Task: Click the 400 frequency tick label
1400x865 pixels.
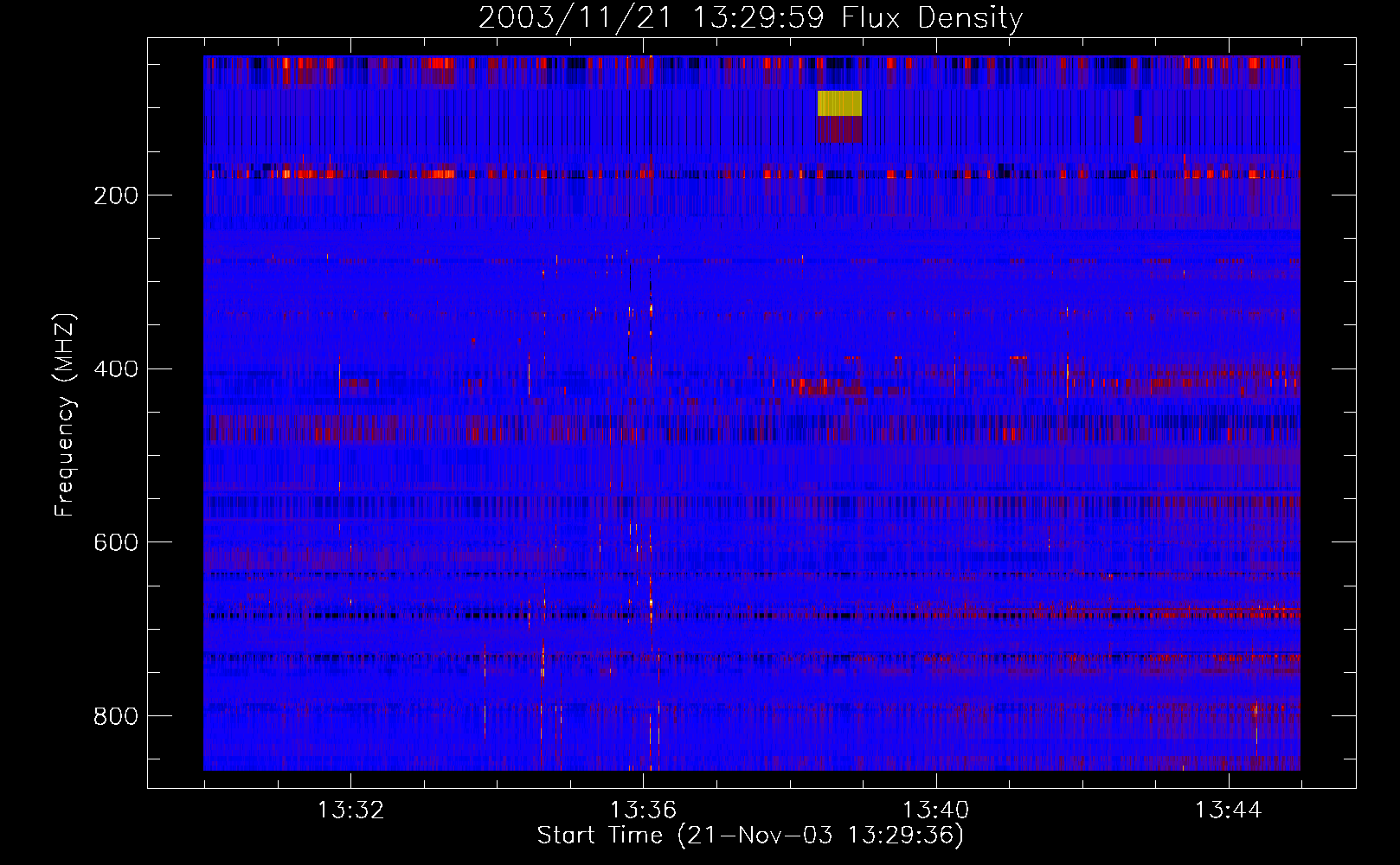Action: click(x=116, y=369)
